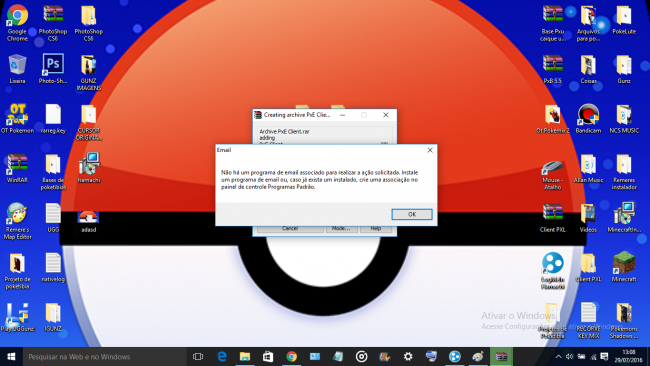
Task: Open File Explorer from the taskbar
Action: 245,356
